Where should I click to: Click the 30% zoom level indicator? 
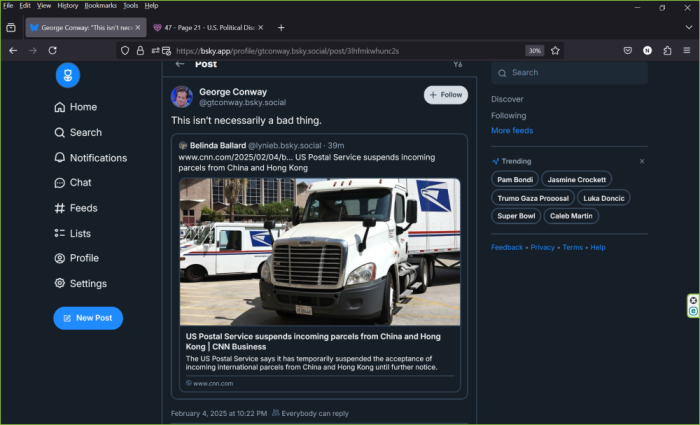coord(534,50)
